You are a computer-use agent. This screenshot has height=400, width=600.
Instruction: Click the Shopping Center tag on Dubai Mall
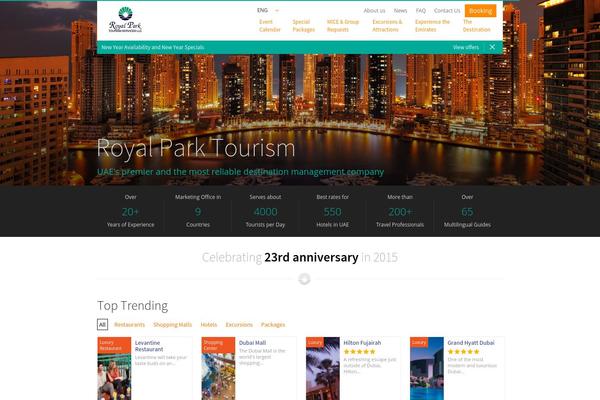(x=218, y=345)
